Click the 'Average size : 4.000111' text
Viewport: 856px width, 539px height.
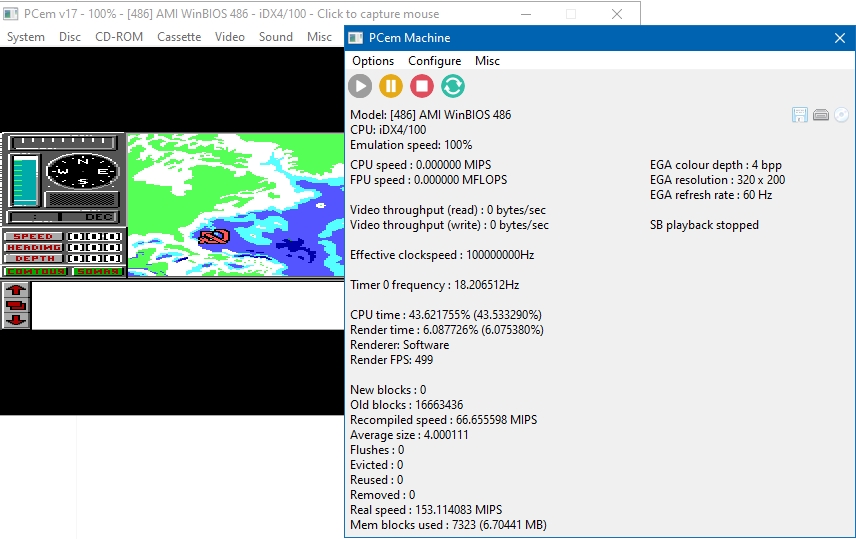pyautogui.click(x=409, y=435)
